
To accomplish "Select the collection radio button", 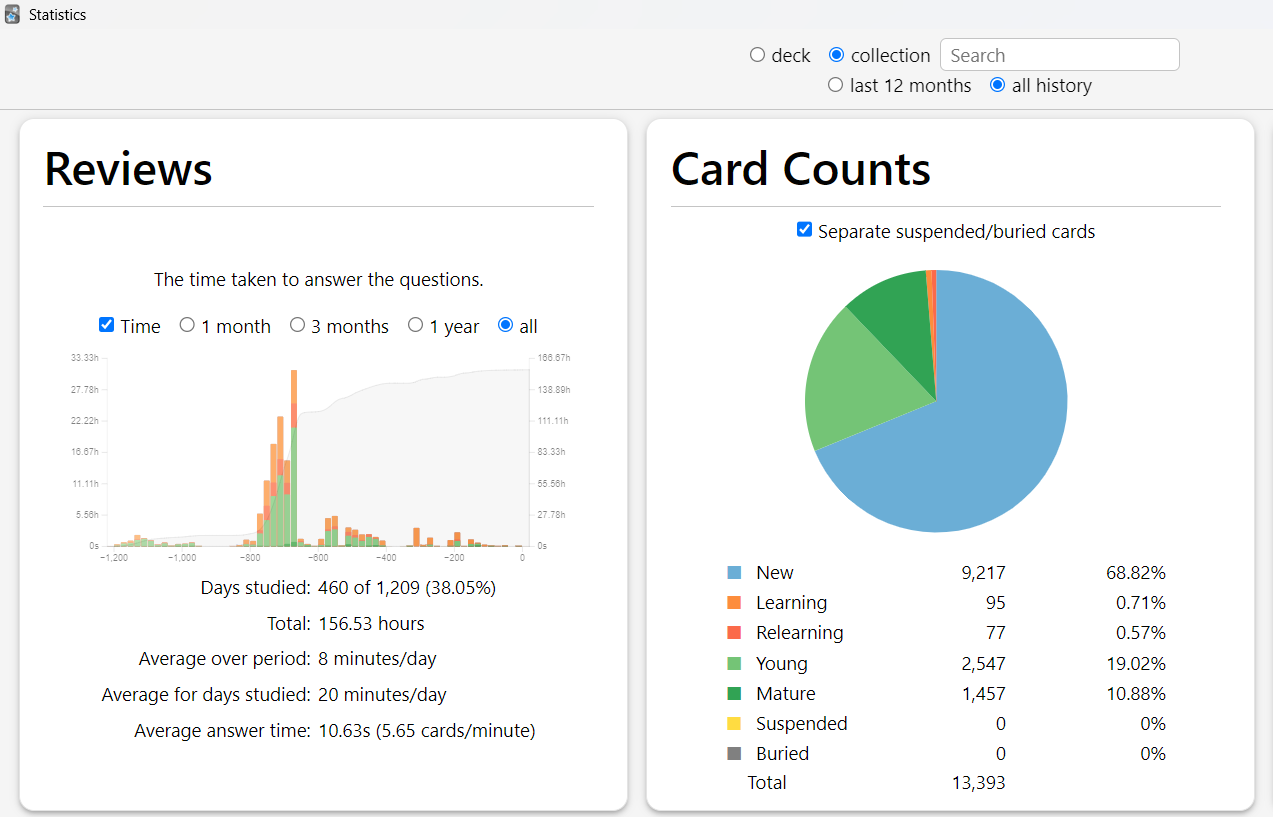I will 836,55.
